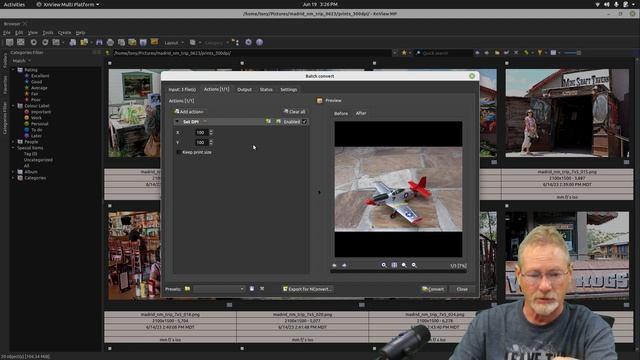The height and width of the screenshot is (360, 640).
Task: Click the X icon right of the quick search box
Action: tap(516, 53)
